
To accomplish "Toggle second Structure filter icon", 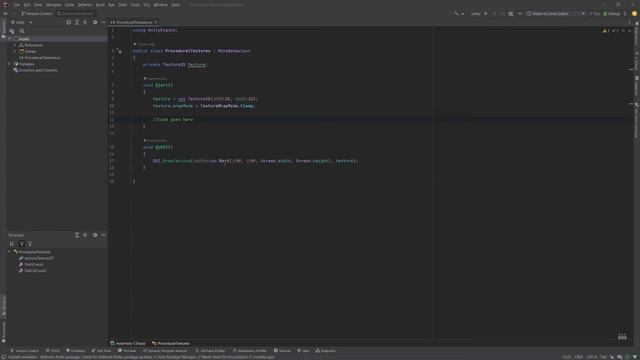I will pos(30,244).
